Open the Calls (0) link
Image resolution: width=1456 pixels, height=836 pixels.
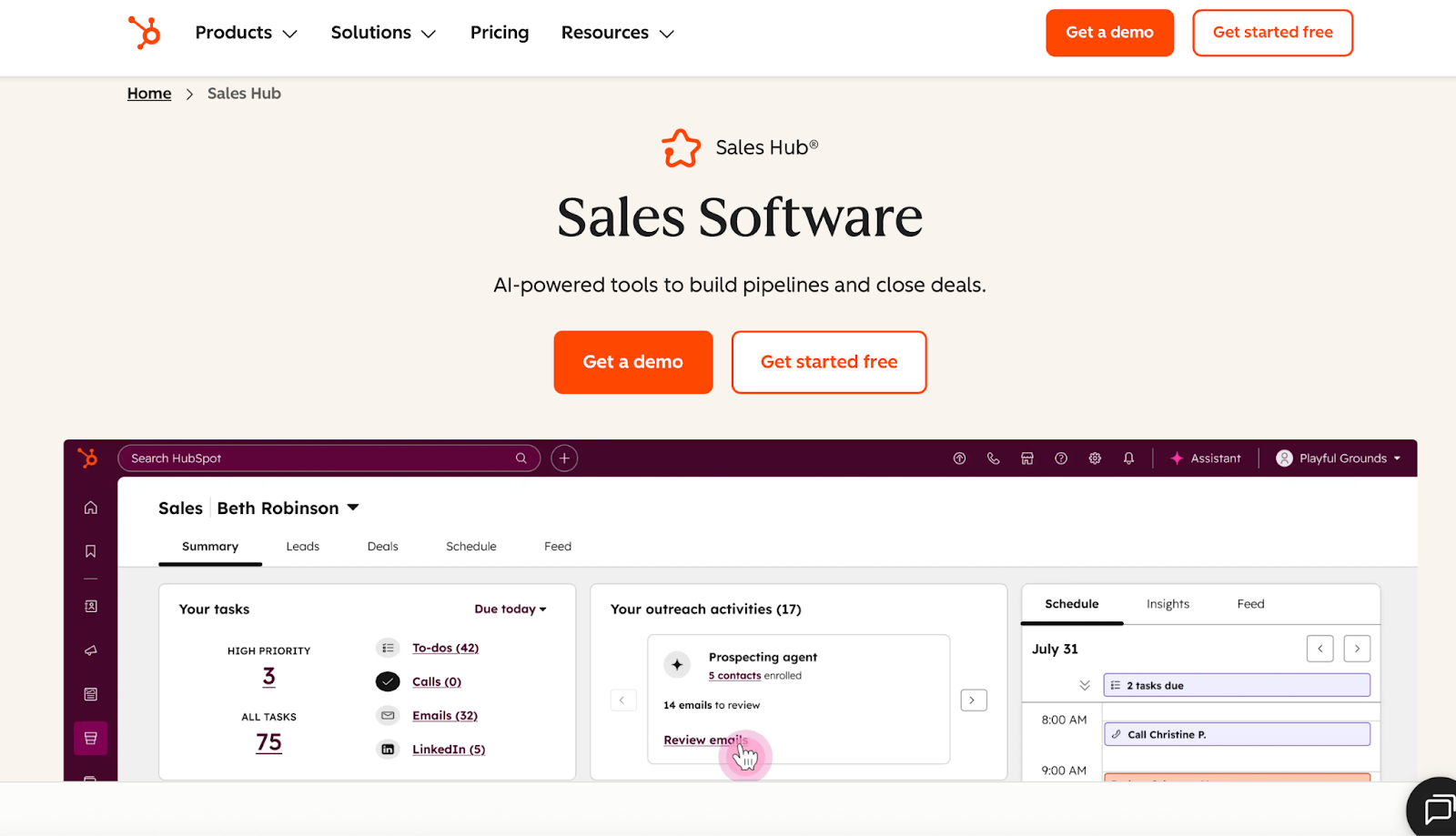(437, 682)
